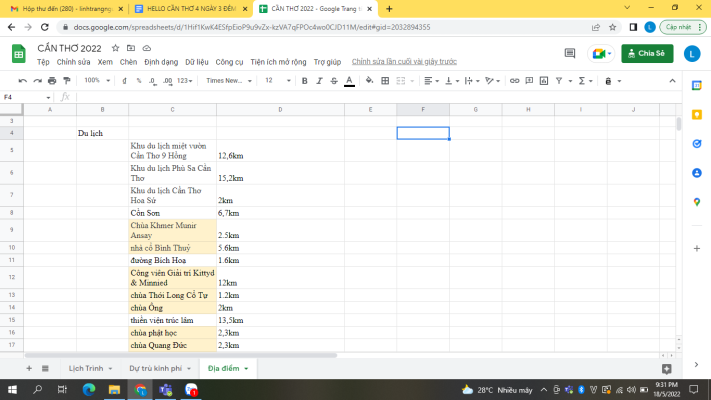Open the Borders tool
Image resolution: width=711 pixels, height=400 pixels.
pos(386,80)
